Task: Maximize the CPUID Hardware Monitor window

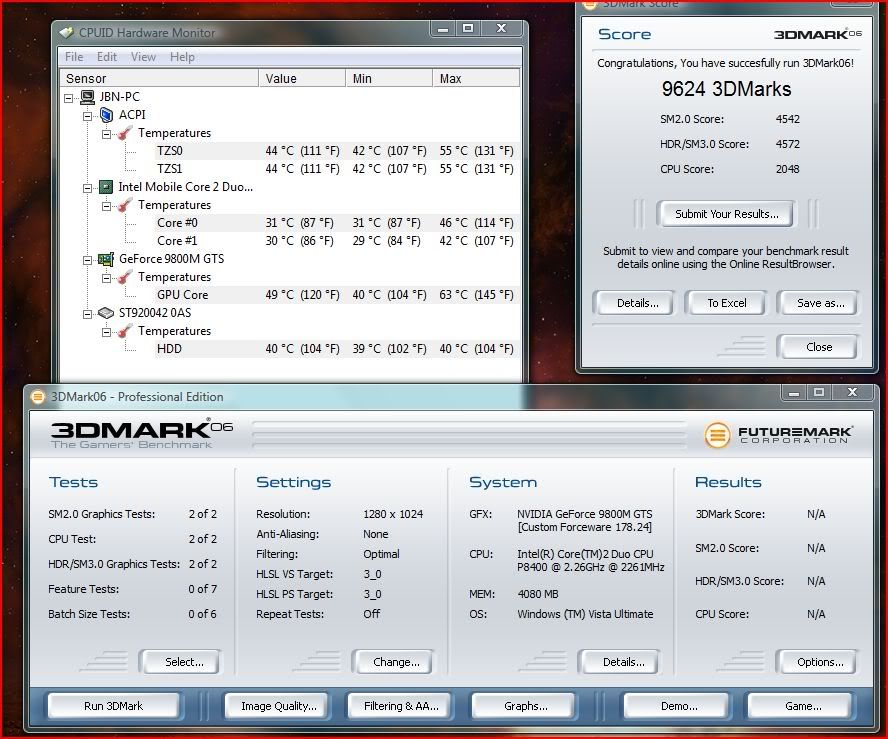Action: click(468, 28)
